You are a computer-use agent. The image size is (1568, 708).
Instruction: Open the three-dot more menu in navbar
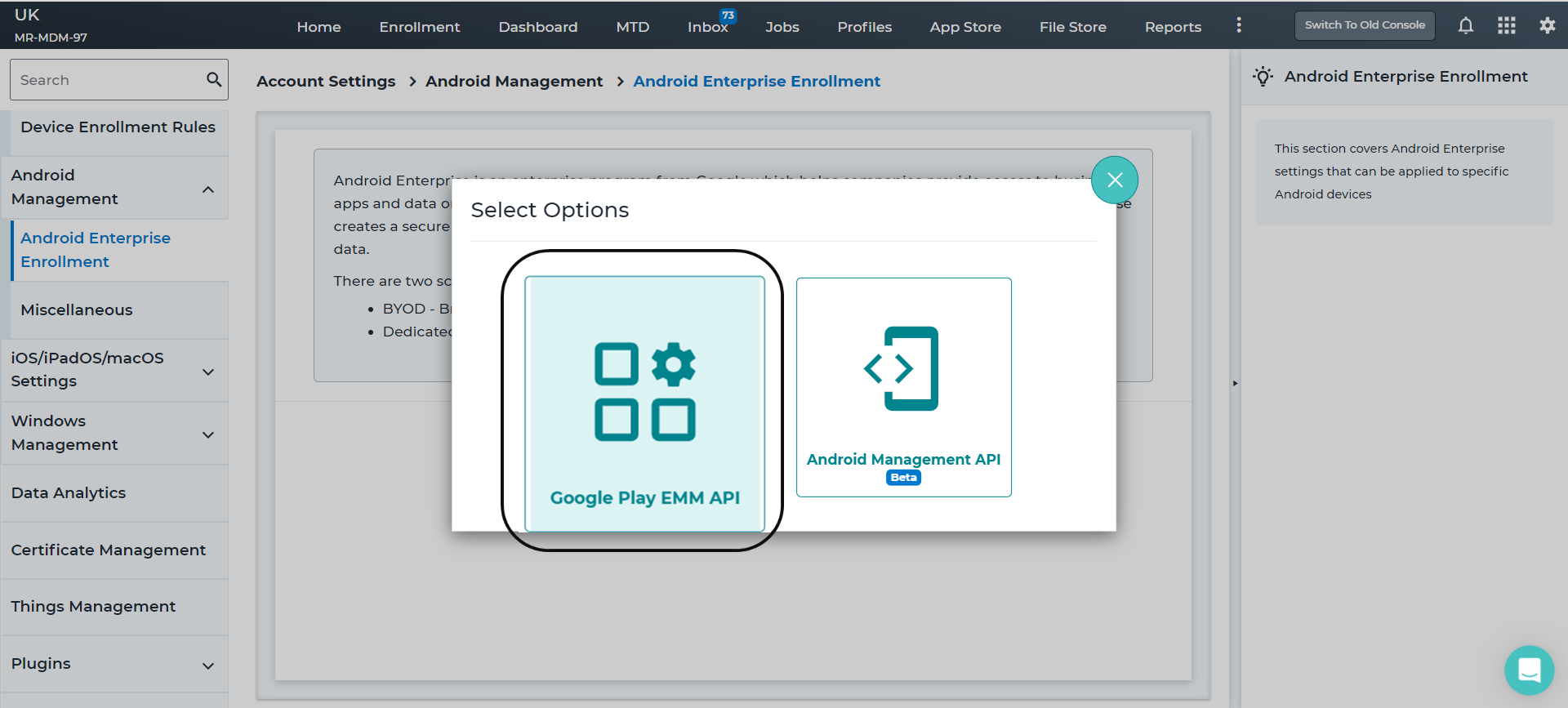(1239, 25)
